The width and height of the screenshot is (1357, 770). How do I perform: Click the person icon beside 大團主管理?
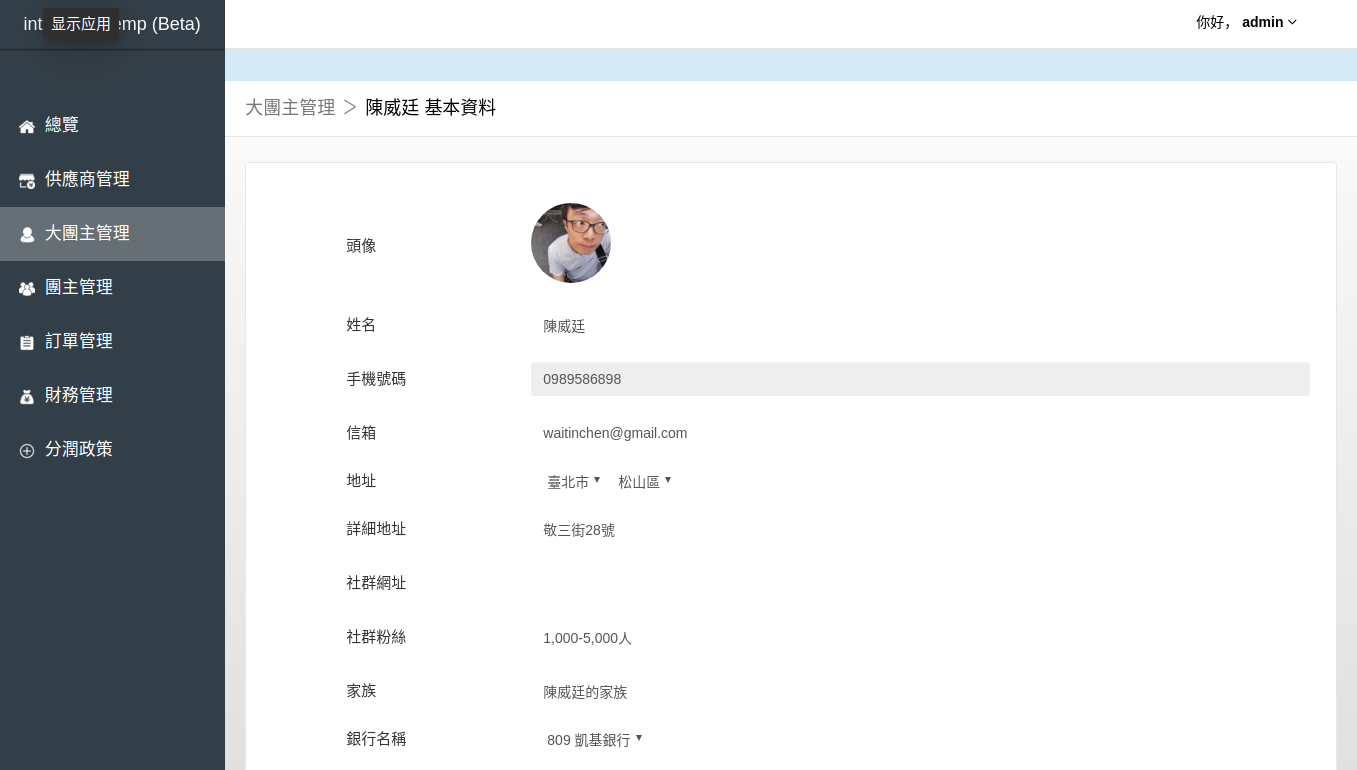point(27,234)
